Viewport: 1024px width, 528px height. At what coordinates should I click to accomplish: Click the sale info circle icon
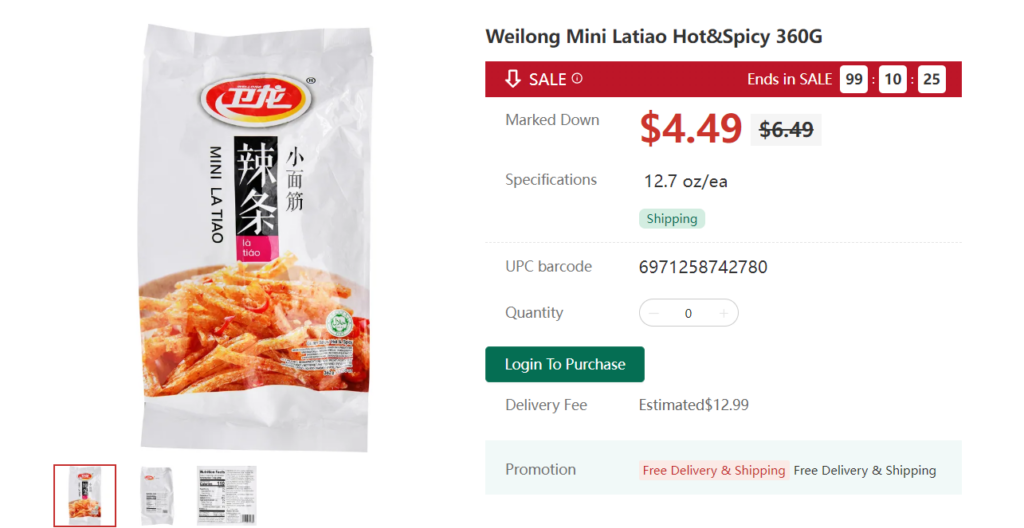[577, 78]
